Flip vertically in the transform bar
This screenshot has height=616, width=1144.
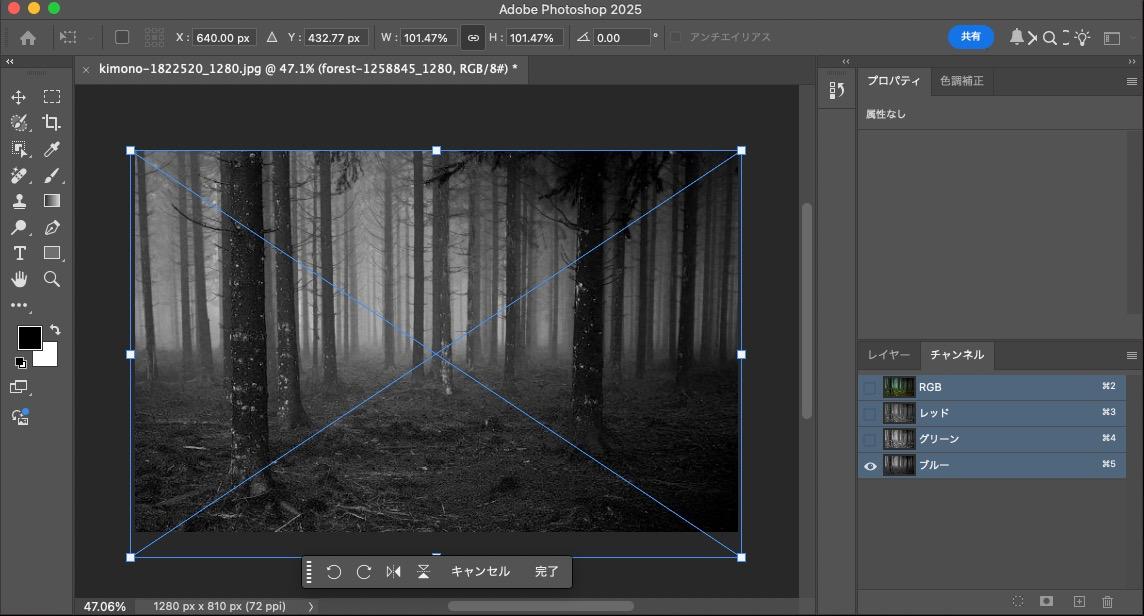423,572
